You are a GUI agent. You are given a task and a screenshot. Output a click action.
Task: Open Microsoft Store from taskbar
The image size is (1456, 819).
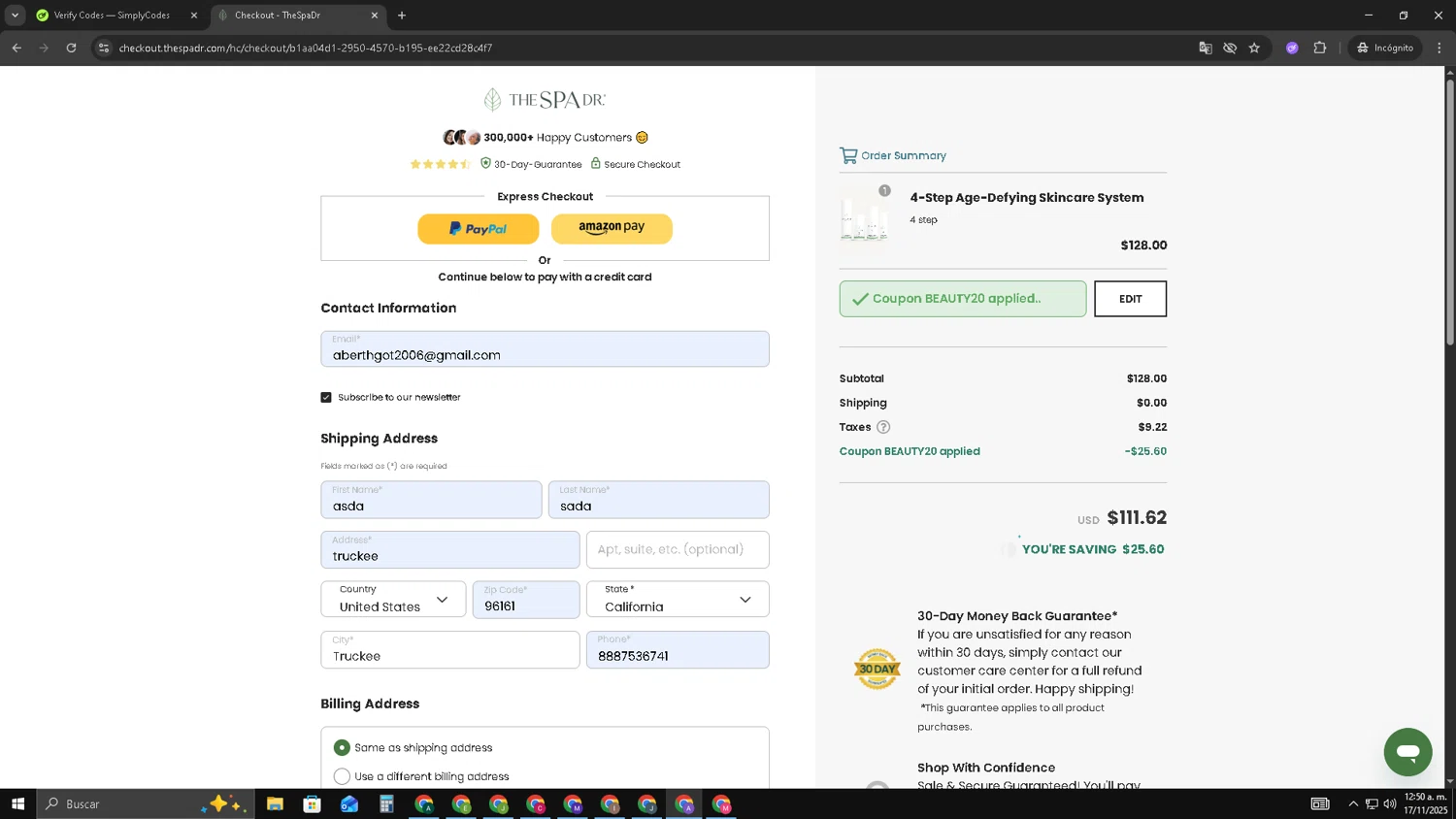coord(312,804)
